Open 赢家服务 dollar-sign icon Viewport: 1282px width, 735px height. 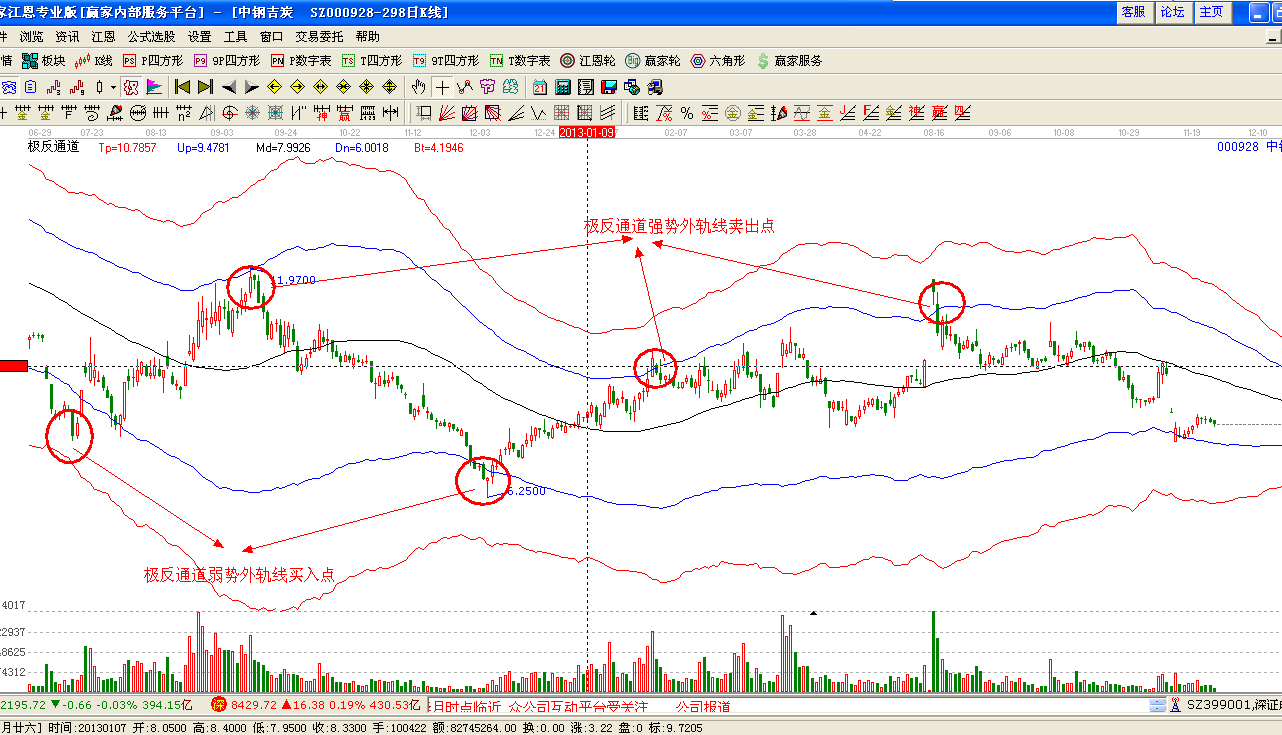[790, 61]
